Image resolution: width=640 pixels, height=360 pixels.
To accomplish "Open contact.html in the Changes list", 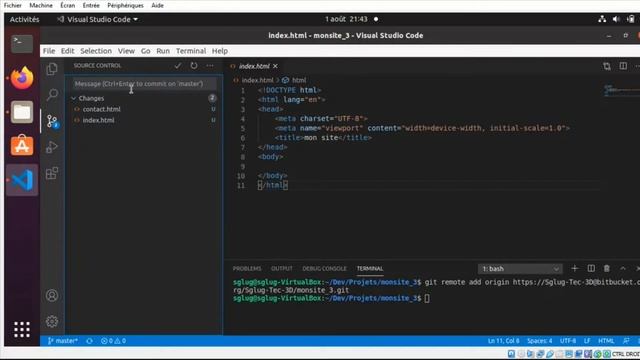I will (x=102, y=109).
